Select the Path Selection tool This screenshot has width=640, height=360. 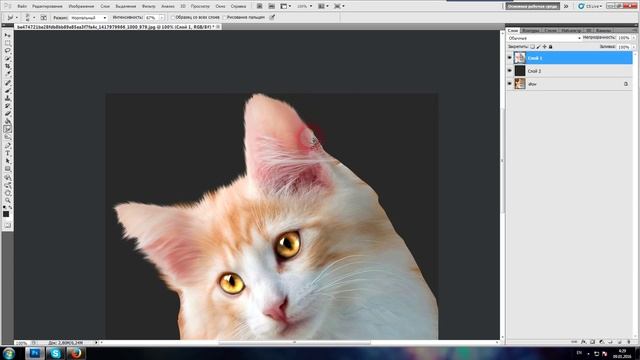point(7,160)
